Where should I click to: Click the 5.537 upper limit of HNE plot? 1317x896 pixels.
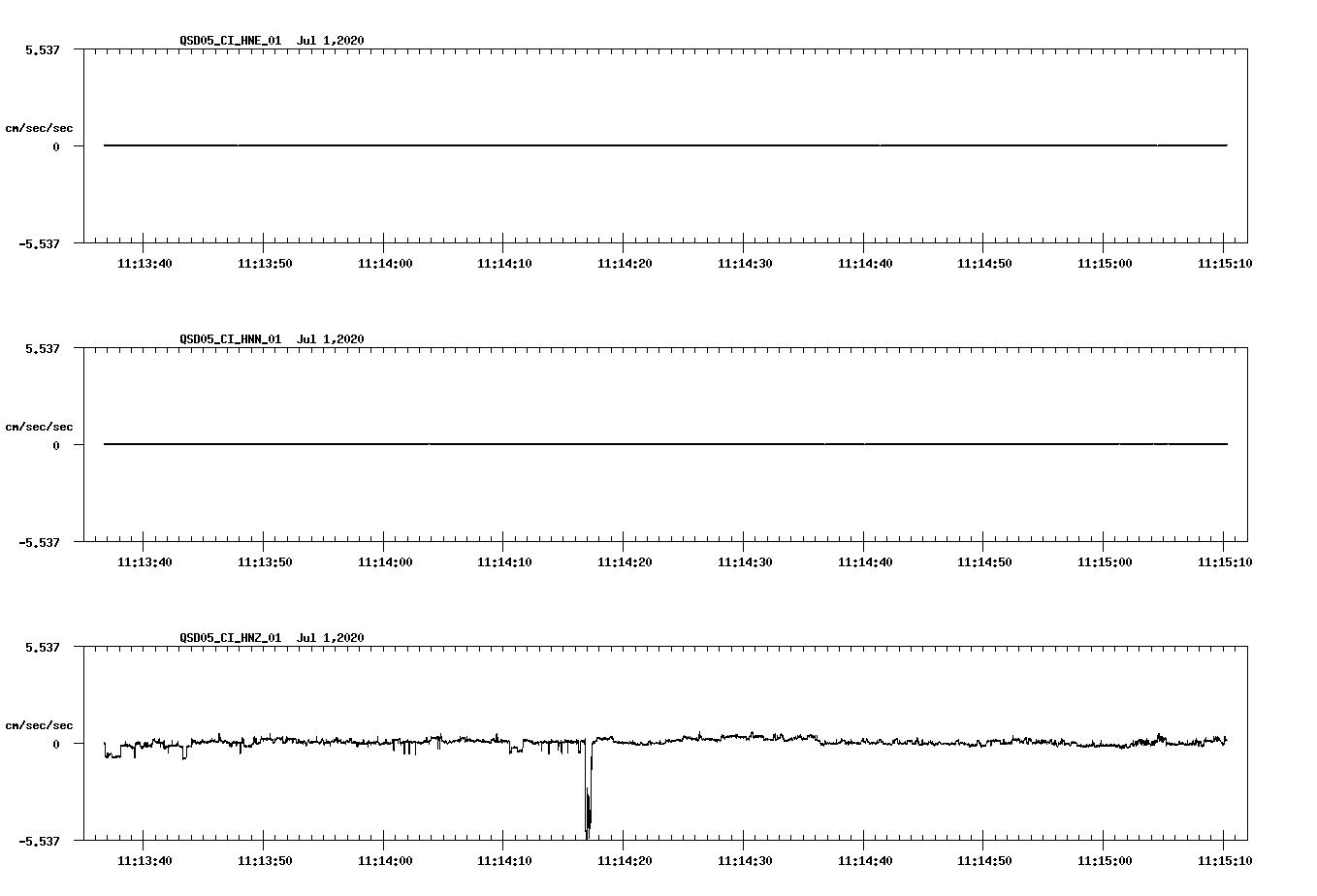(x=43, y=49)
